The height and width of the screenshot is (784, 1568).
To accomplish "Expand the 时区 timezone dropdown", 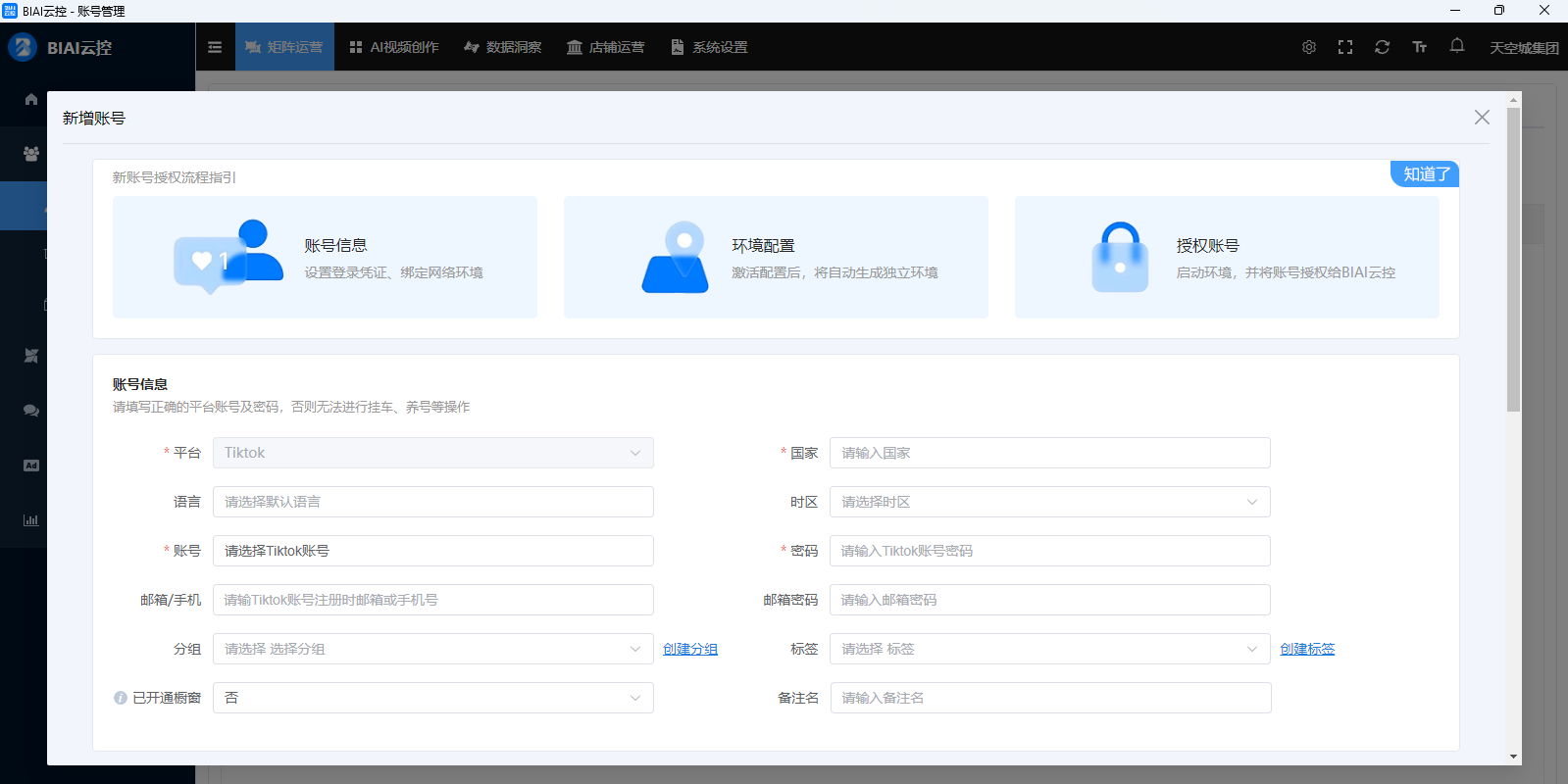I will pyautogui.click(x=1049, y=502).
